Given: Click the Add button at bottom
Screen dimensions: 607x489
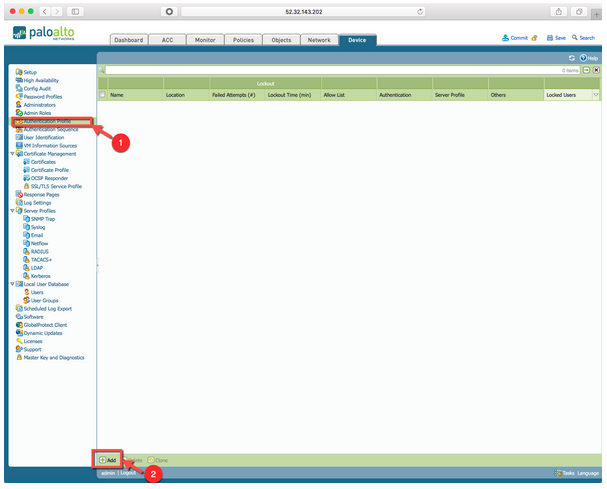Looking at the screenshot, I should coord(108,459).
